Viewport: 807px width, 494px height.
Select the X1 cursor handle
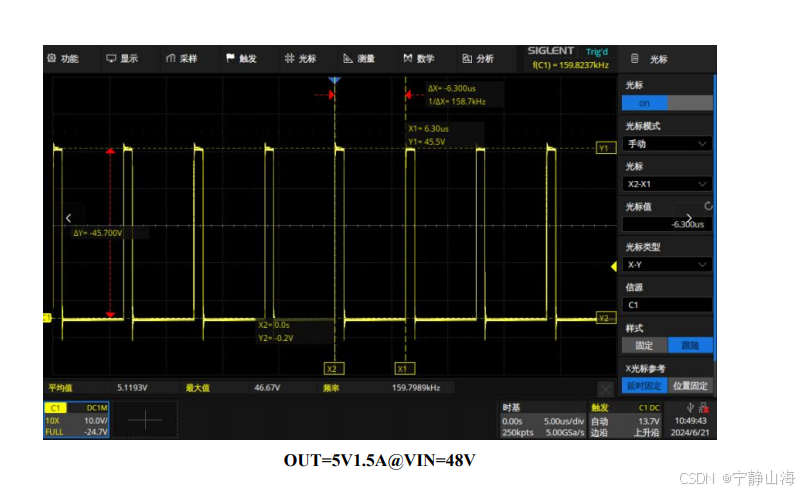pos(405,368)
